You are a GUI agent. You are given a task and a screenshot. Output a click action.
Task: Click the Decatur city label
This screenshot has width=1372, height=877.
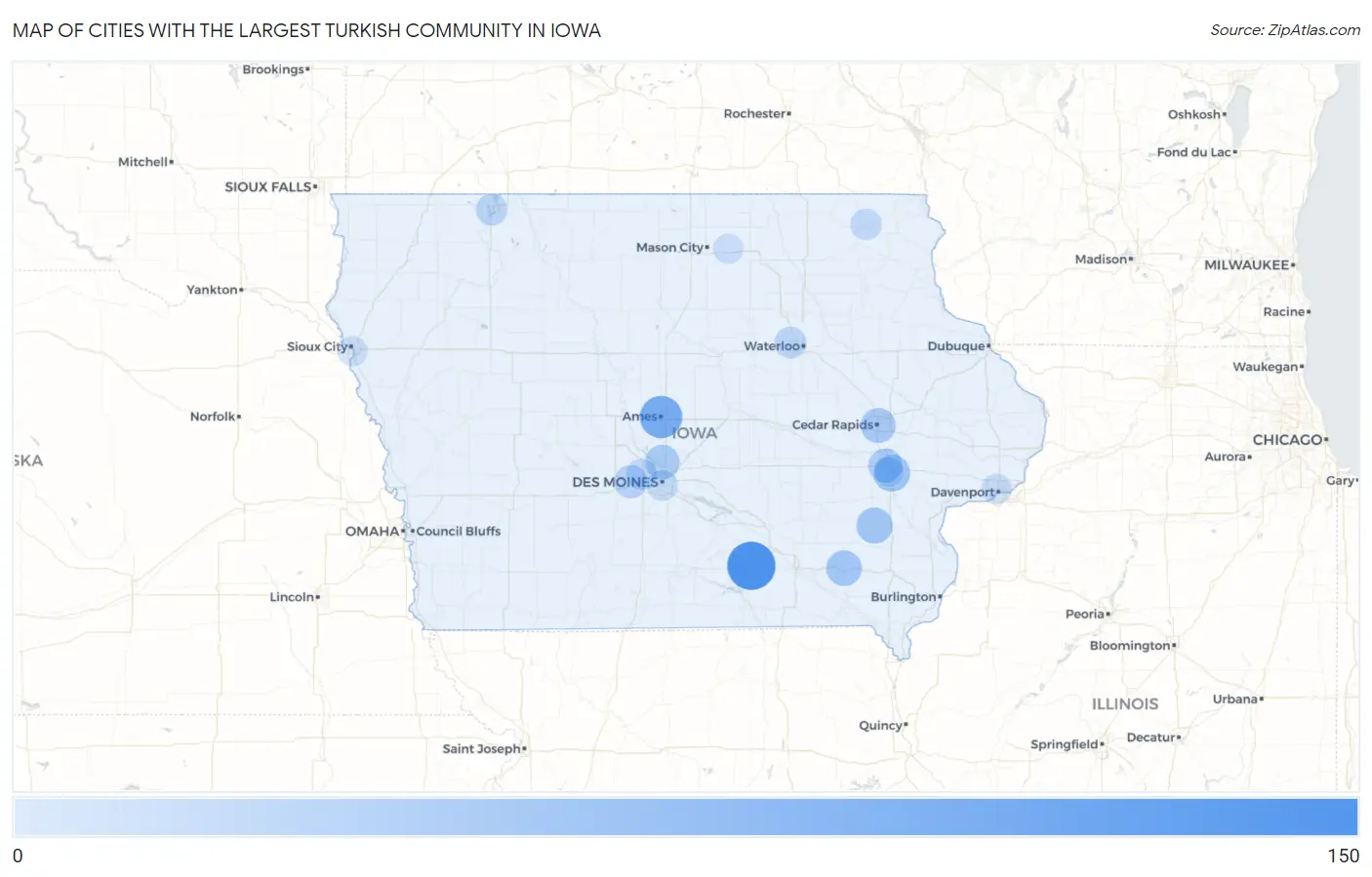(1151, 737)
